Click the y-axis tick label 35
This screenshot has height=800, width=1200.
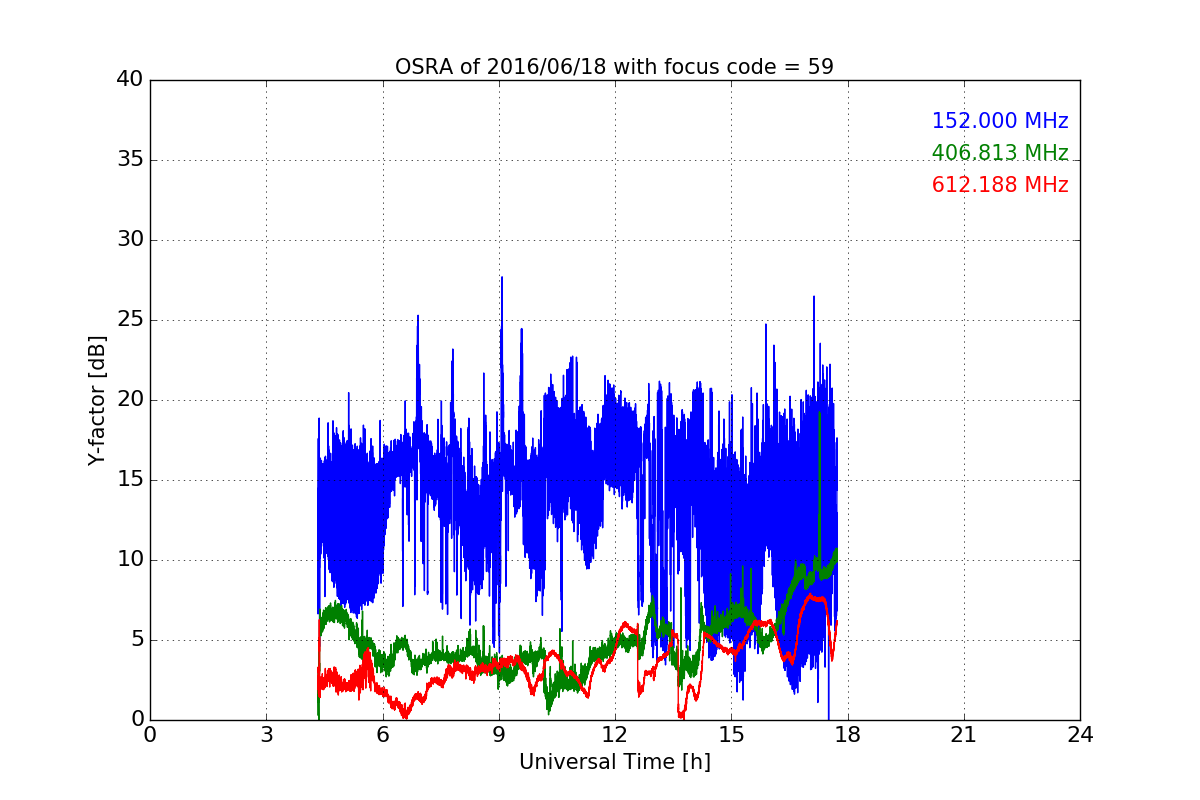(x=130, y=160)
